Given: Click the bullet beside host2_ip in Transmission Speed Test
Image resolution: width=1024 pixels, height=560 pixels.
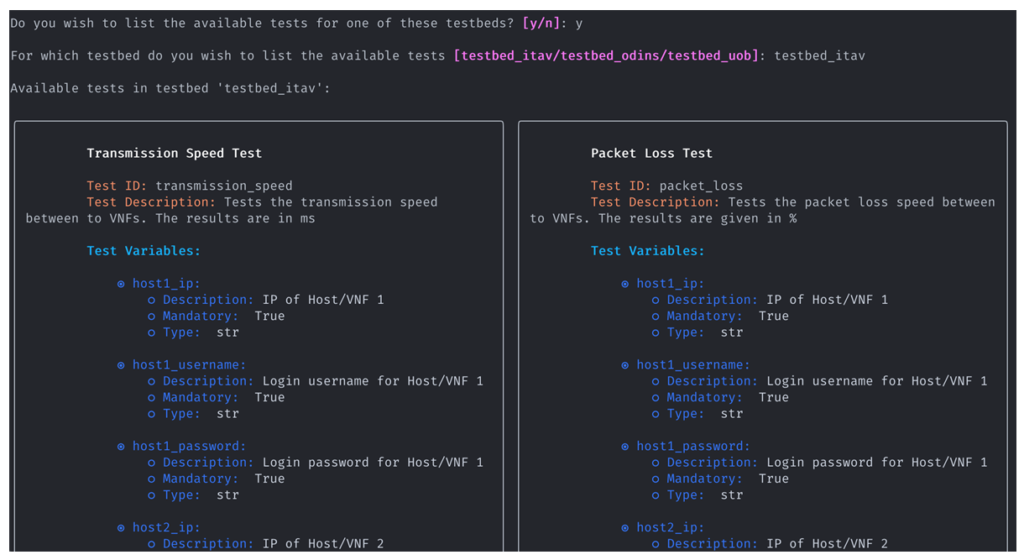Looking at the screenshot, I should [x=121, y=528].
